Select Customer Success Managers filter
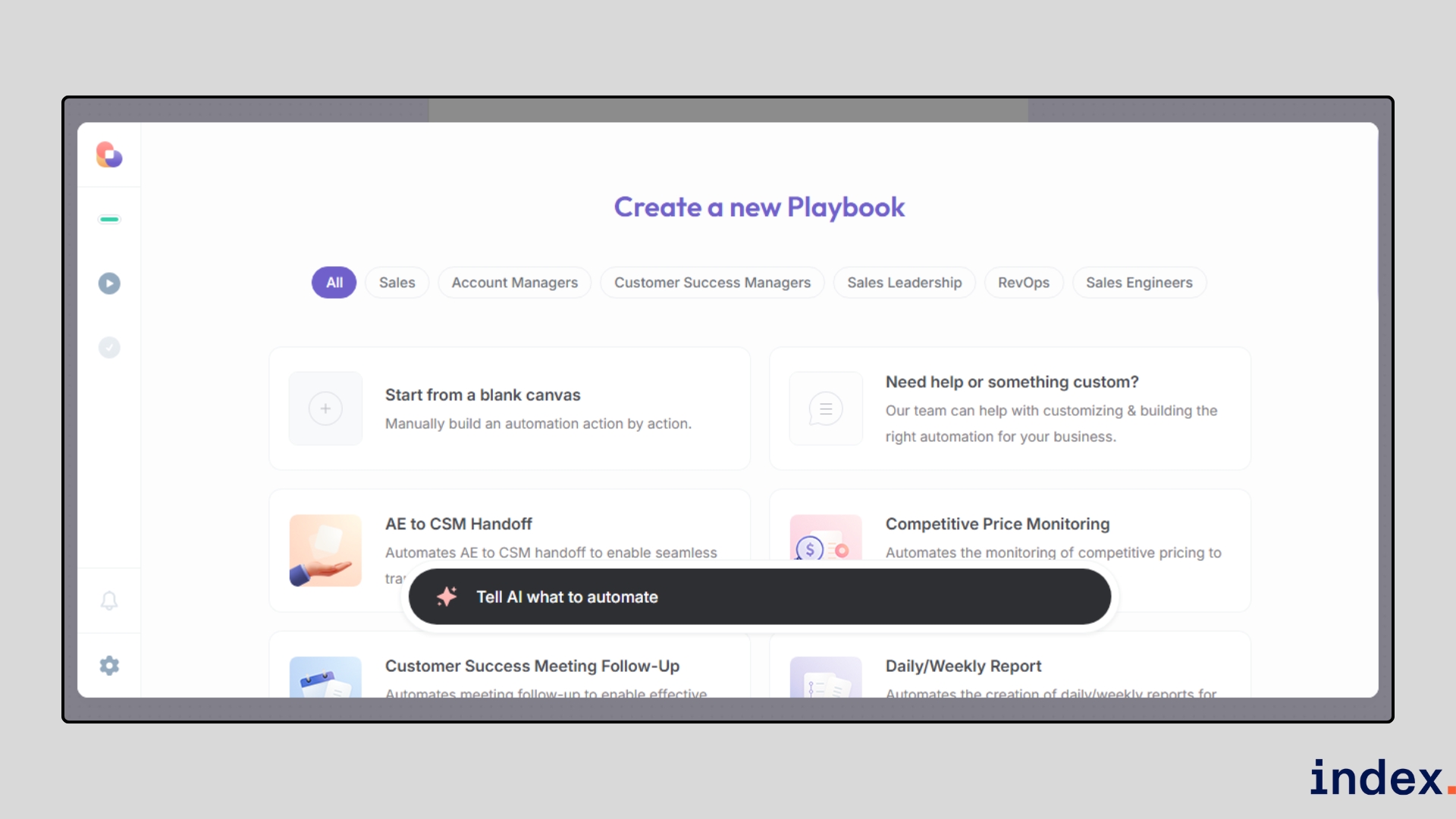The width and height of the screenshot is (1456, 819). (x=712, y=283)
